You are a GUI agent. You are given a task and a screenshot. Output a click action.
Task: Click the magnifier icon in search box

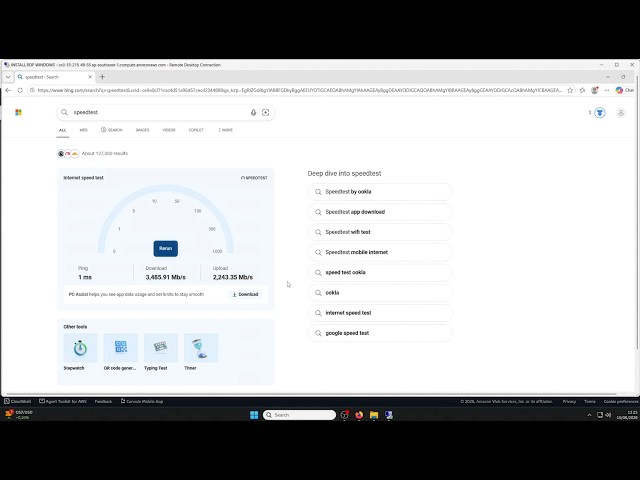(x=64, y=112)
